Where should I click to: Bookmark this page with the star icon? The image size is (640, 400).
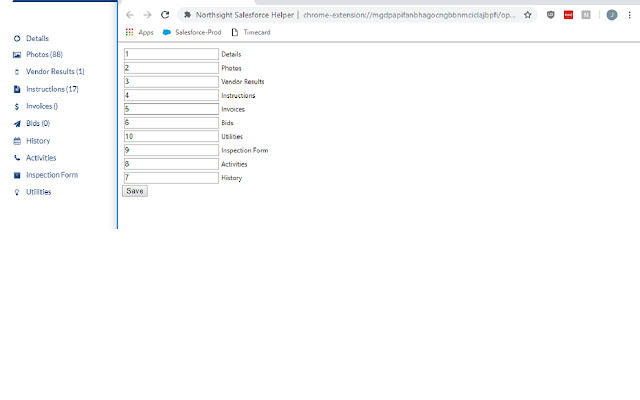pos(528,15)
